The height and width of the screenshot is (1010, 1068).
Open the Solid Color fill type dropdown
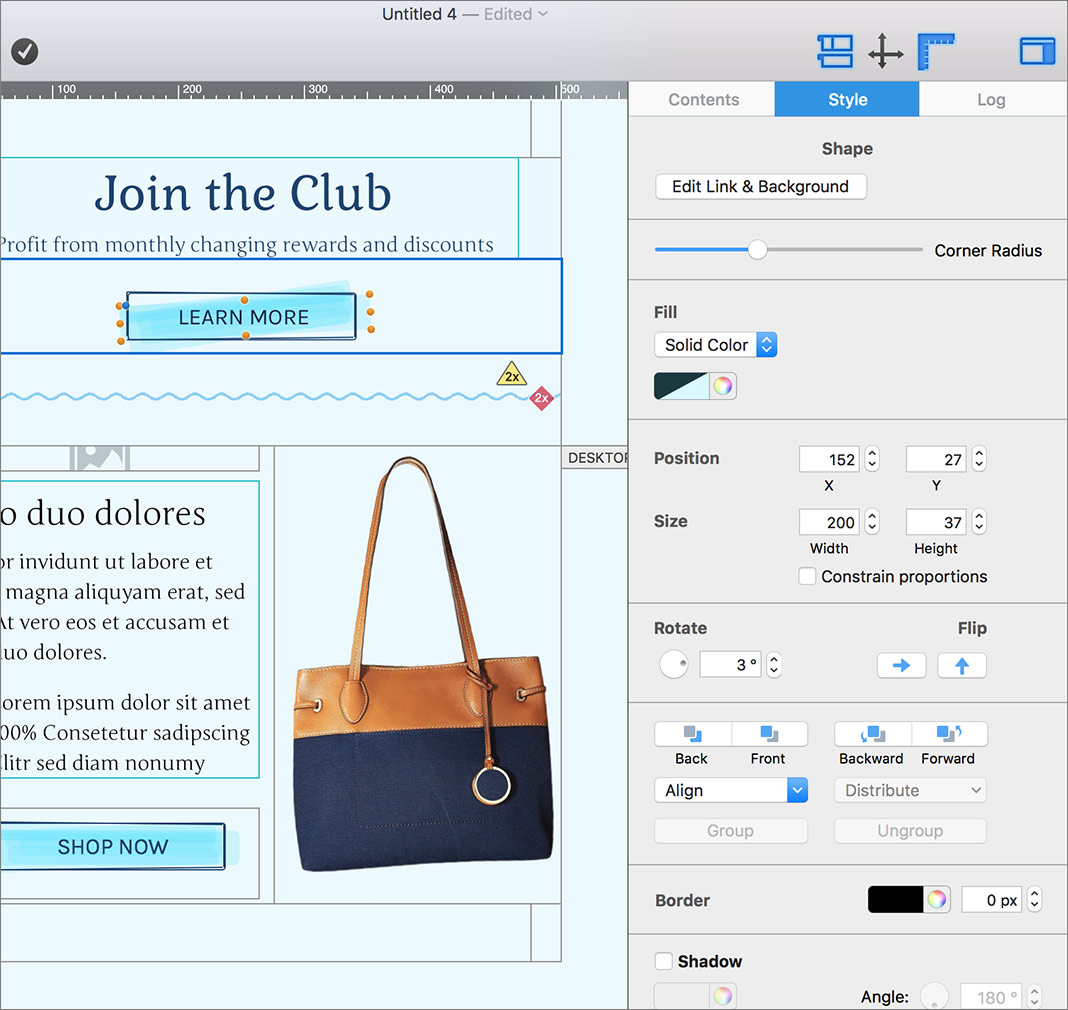(x=715, y=345)
